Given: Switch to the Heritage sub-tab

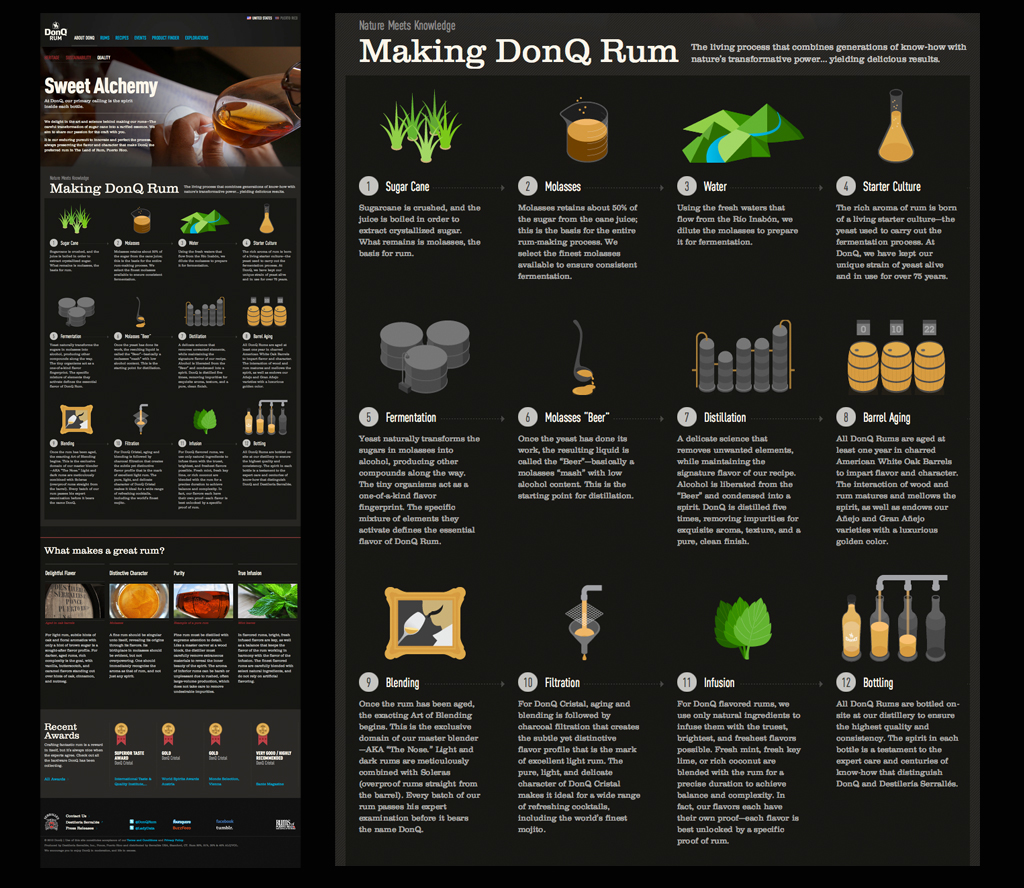Looking at the screenshot, I should click(x=52, y=57).
